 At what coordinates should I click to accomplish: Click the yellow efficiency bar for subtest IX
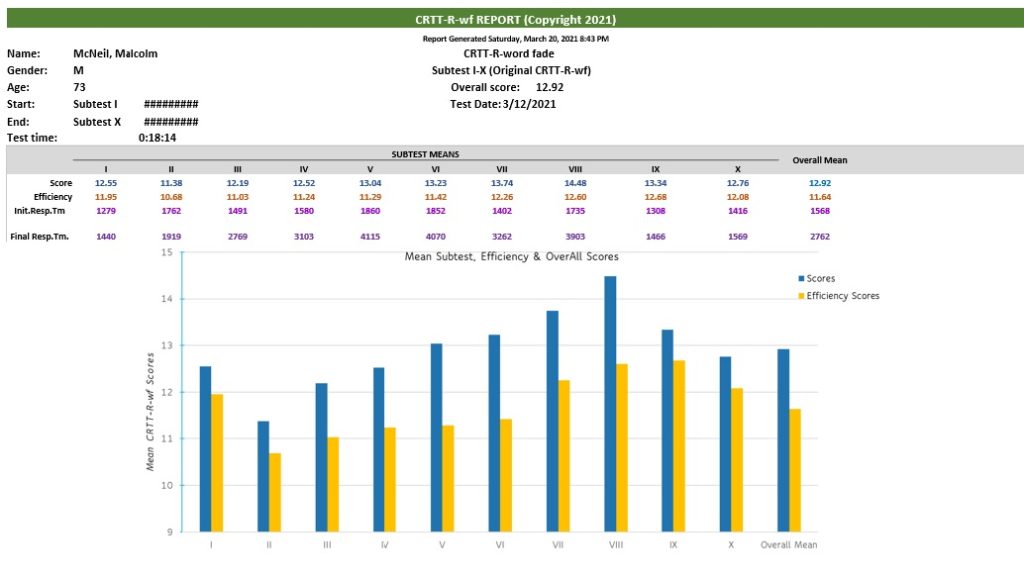click(x=680, y=446)
